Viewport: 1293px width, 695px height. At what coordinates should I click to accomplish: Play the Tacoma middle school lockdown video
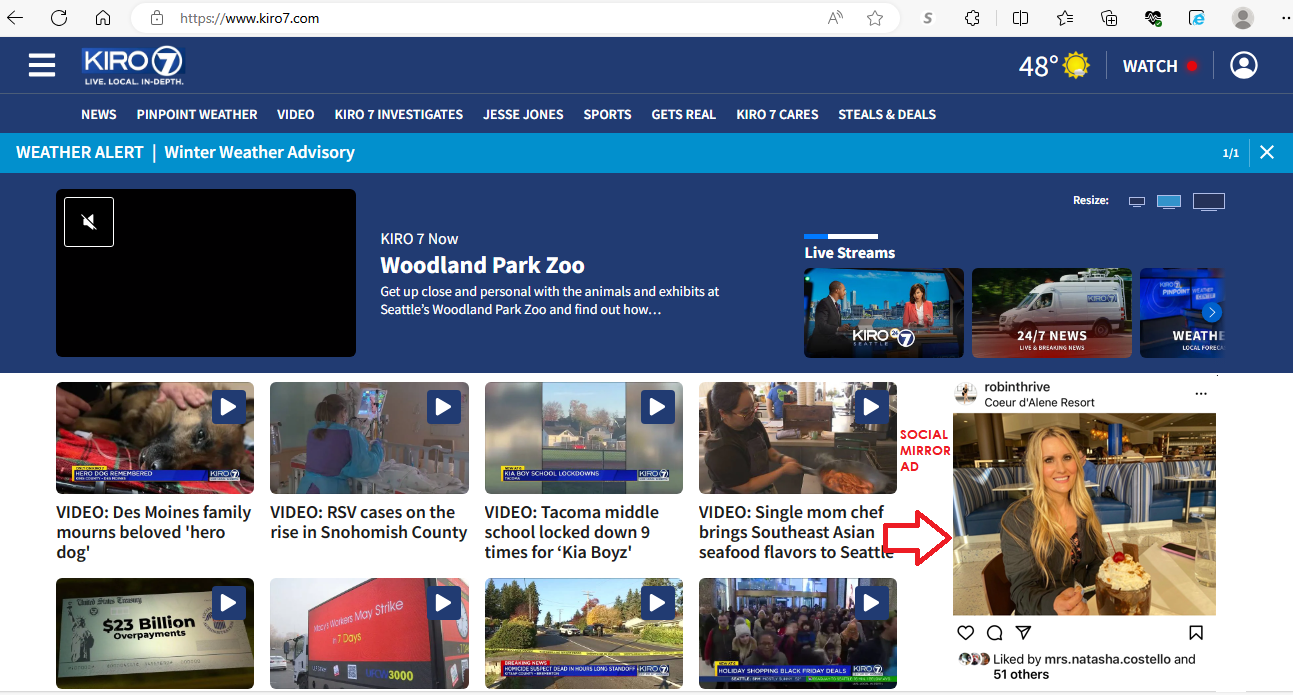coord(657,407)
